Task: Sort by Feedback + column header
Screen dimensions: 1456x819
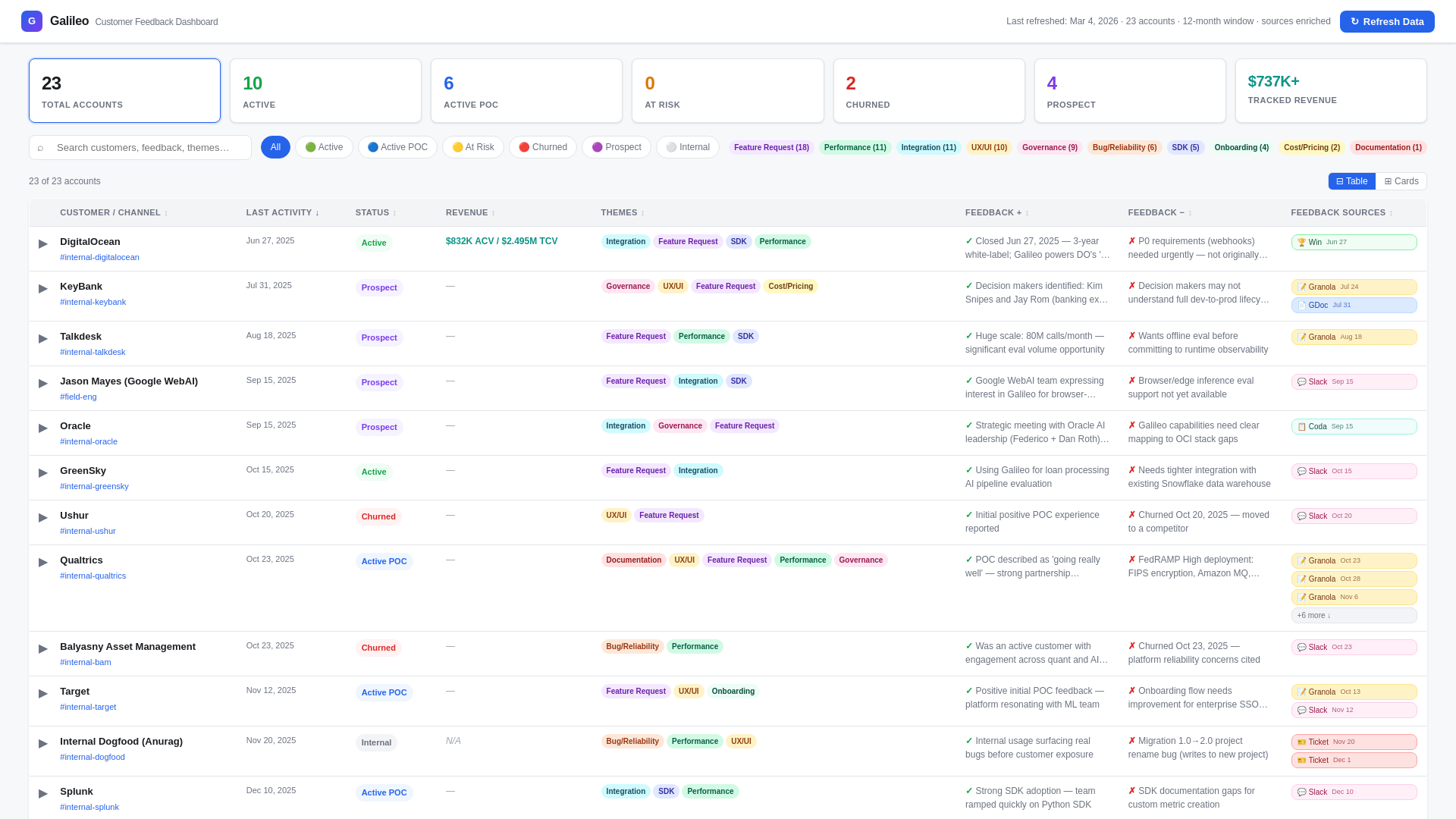Action: [x=996, y=213]
